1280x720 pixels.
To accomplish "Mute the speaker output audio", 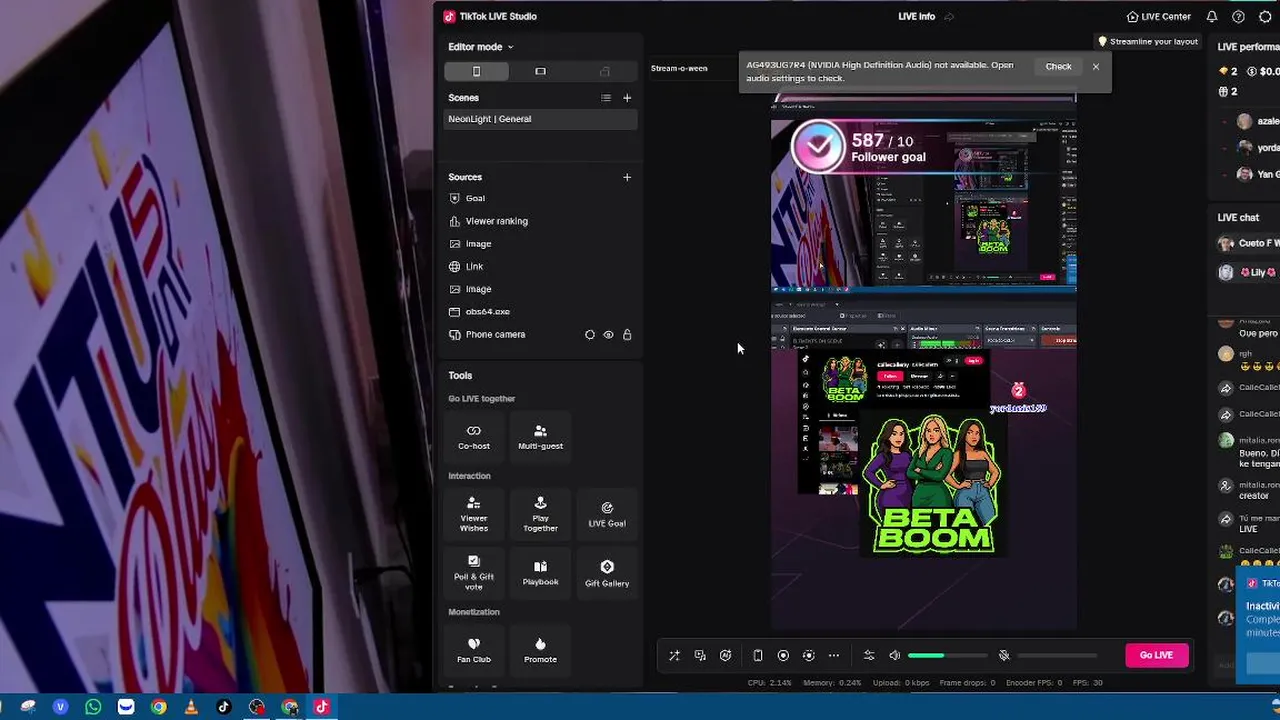I will pos(895,656).
